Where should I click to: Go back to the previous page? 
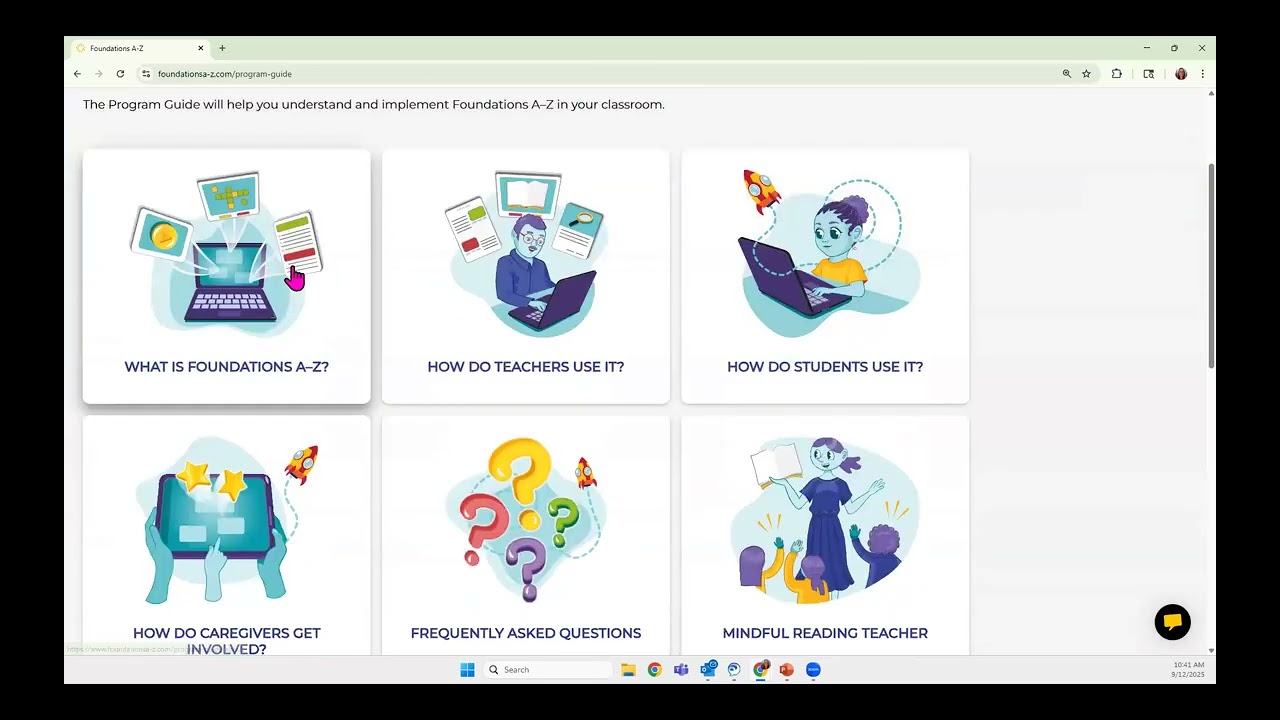pos(77,74)
